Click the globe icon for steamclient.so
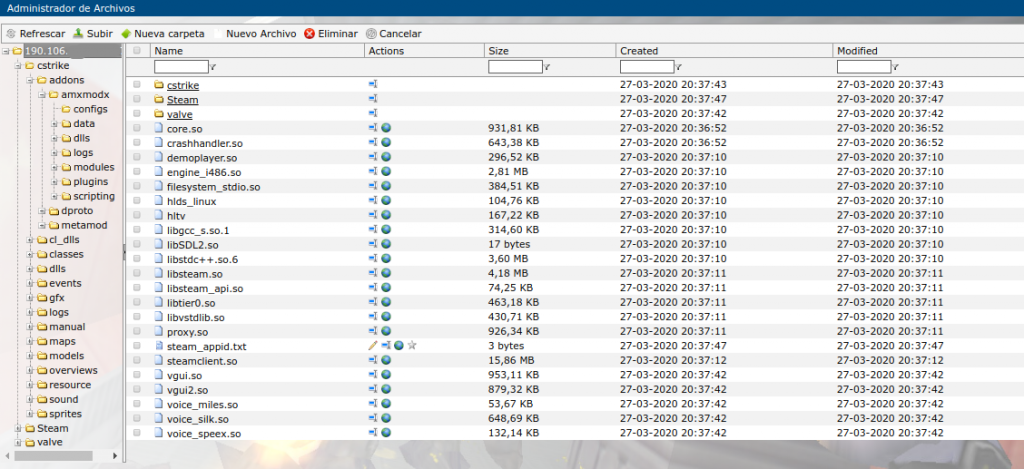Image resolution: width=1024 pixels, height=469 pixels. (x=385, y=361)
